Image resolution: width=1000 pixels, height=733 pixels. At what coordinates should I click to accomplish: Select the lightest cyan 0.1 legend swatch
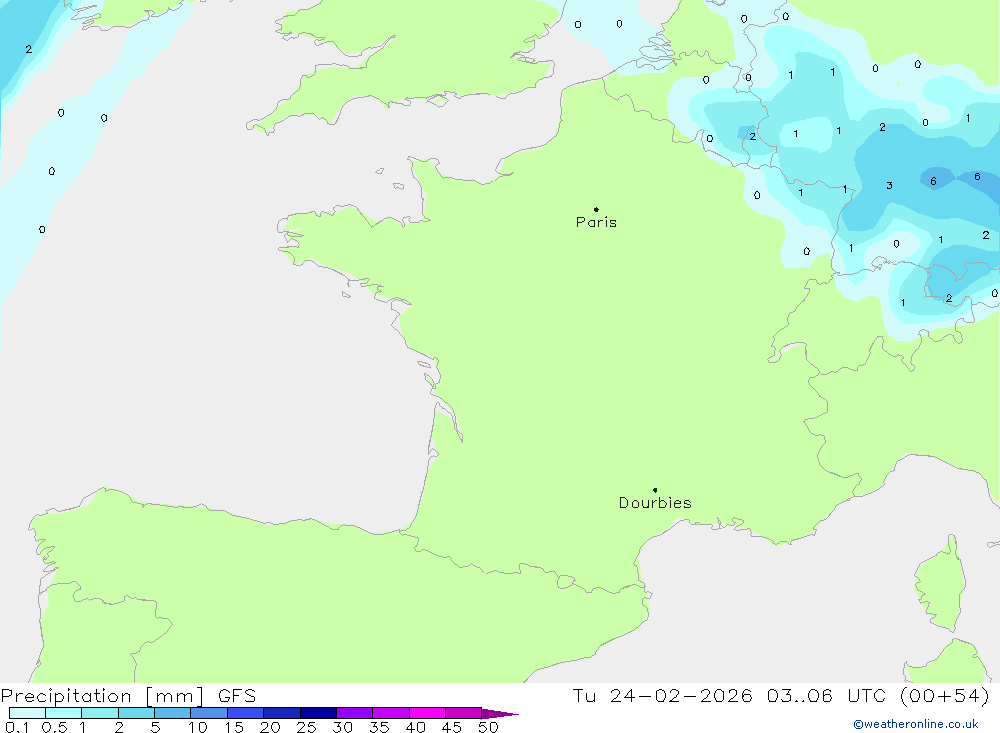[x=27, y=713]
